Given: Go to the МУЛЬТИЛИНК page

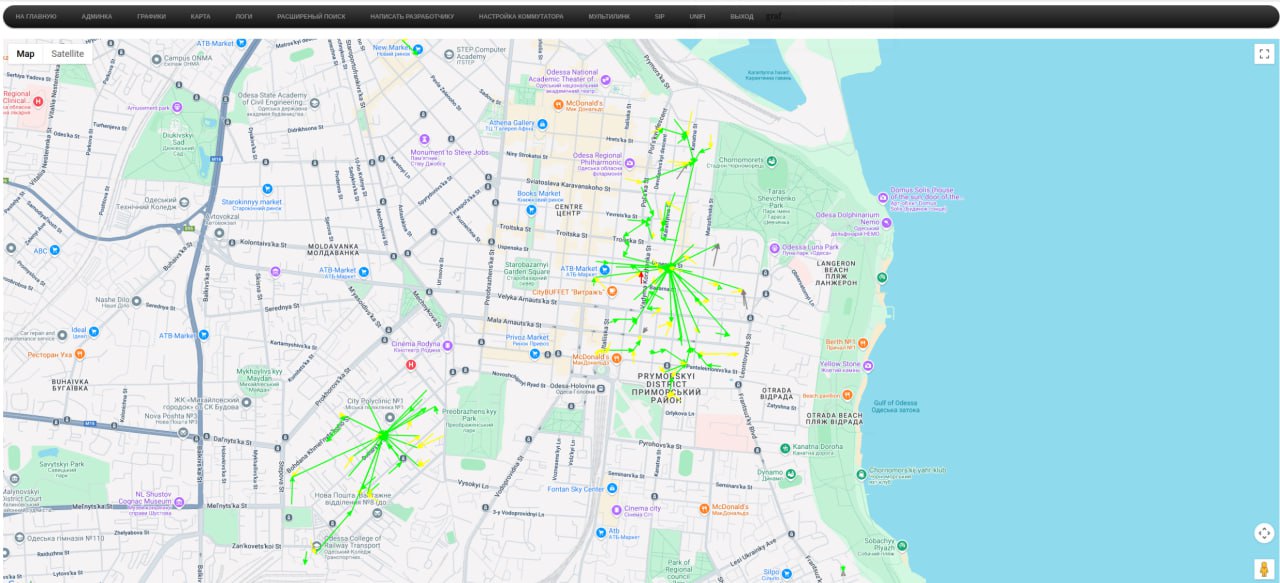Looking at the screenshot, I should coord(609,17).
